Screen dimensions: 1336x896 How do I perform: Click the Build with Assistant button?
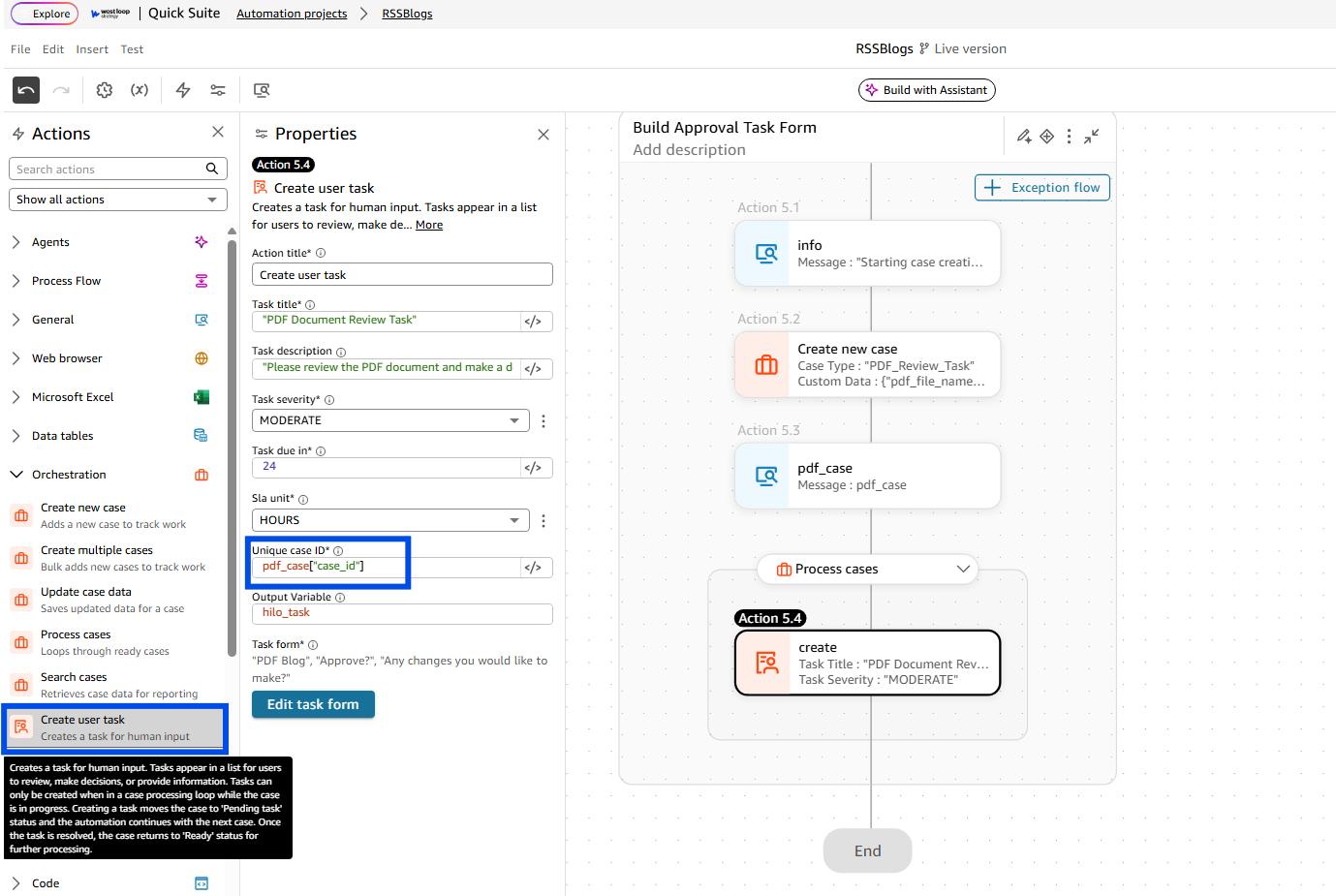pos(926,90)
